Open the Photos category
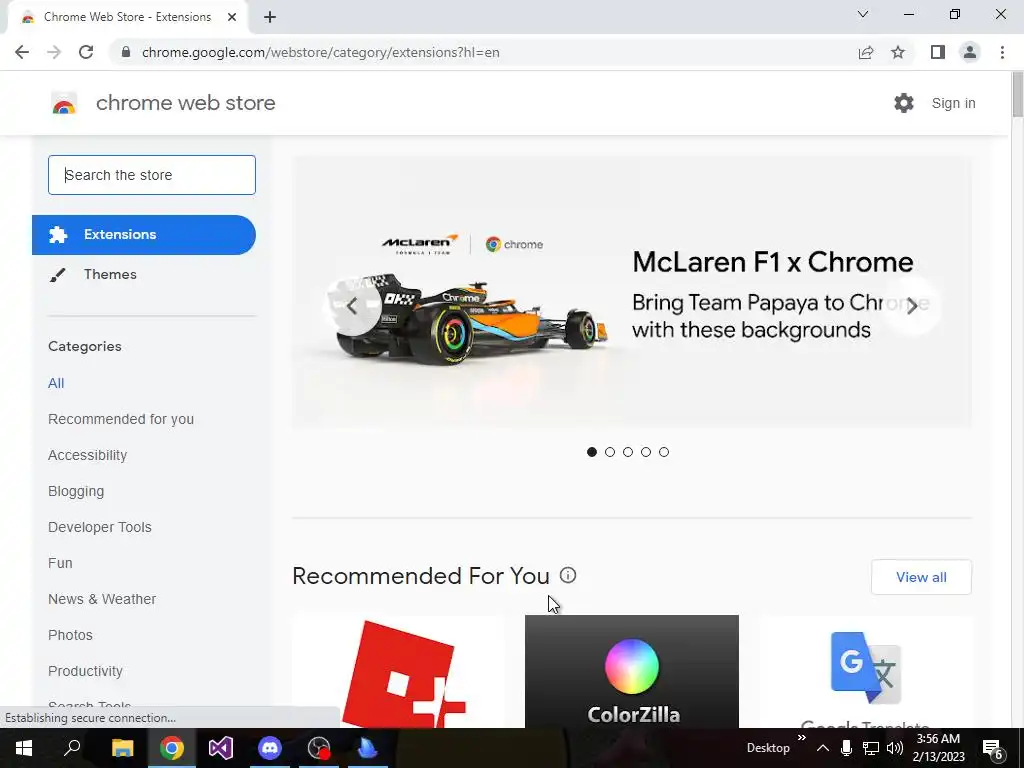The height and width of the screenshot is (768, 1024). pos(71,635)
